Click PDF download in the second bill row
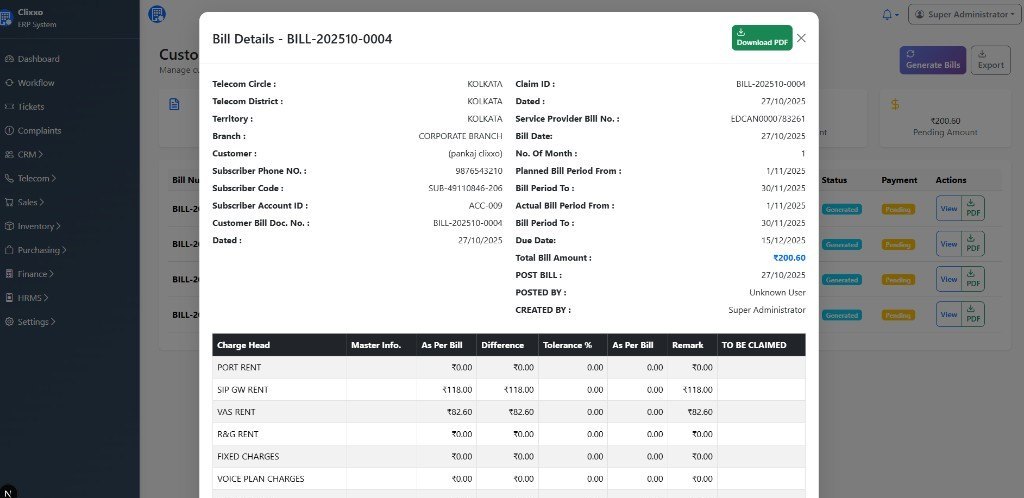This screenshot has width=1024, height=498. (973, 244)
